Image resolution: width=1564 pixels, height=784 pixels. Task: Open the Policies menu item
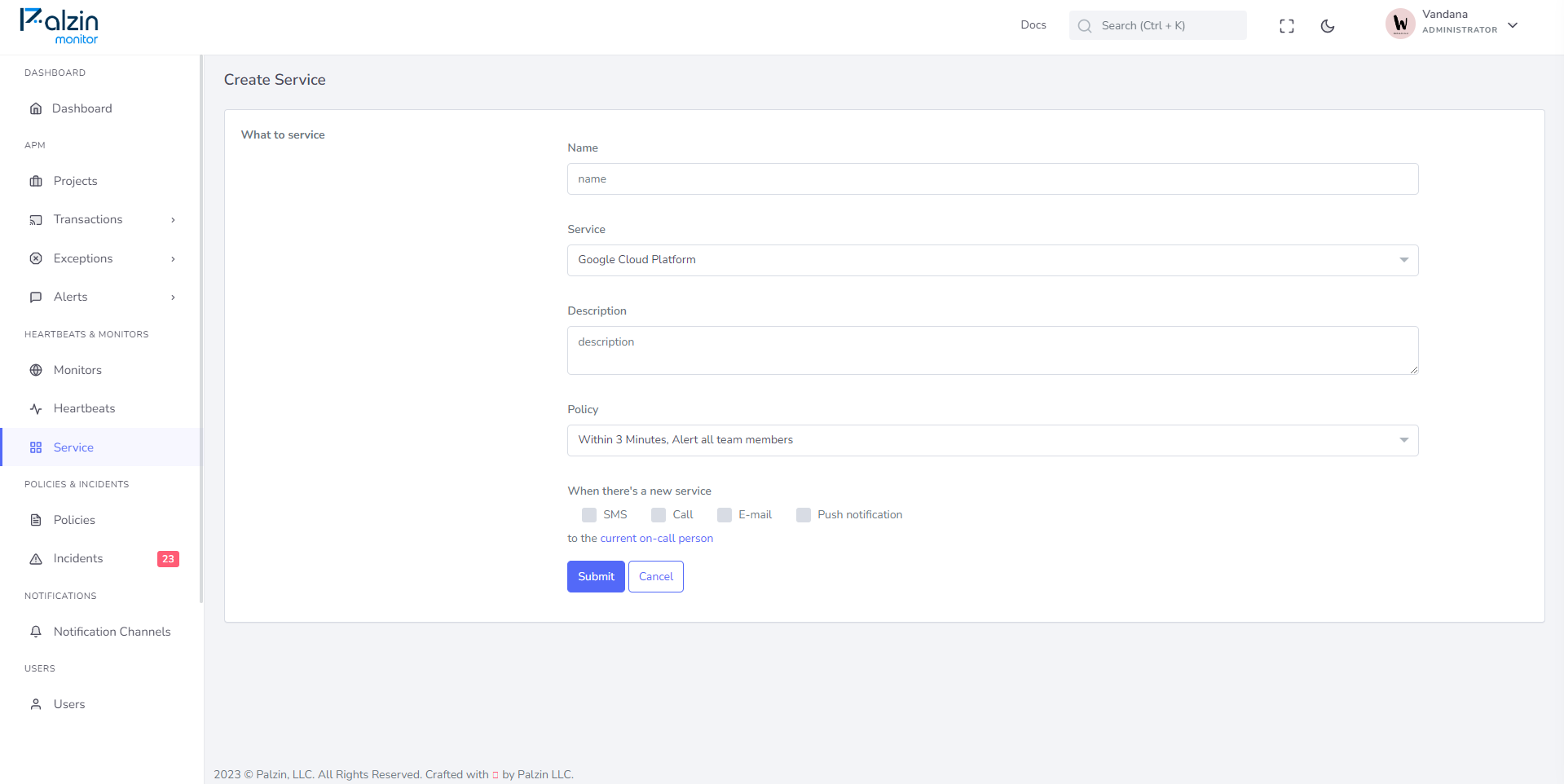(74, 520)
